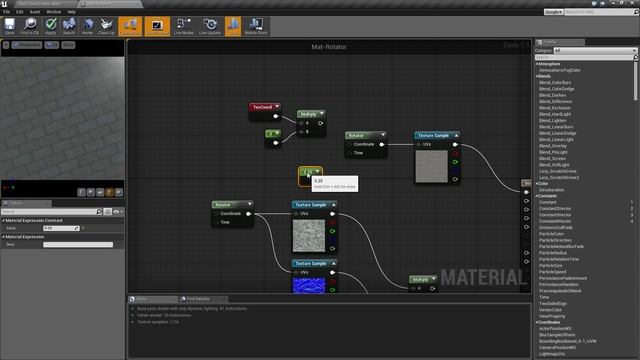Viewport: 640px width, 360px height.
Task: Click the Desc text field
Action: tap(78, 244)
